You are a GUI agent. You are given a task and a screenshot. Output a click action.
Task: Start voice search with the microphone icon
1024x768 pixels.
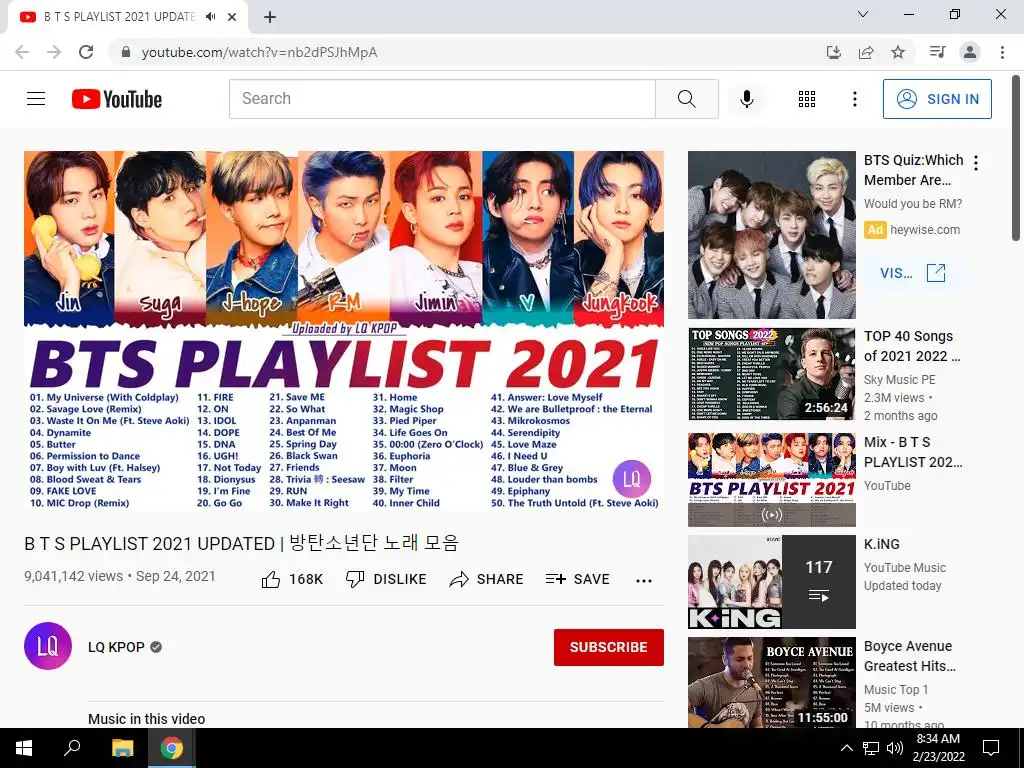(x=746, y=99)
